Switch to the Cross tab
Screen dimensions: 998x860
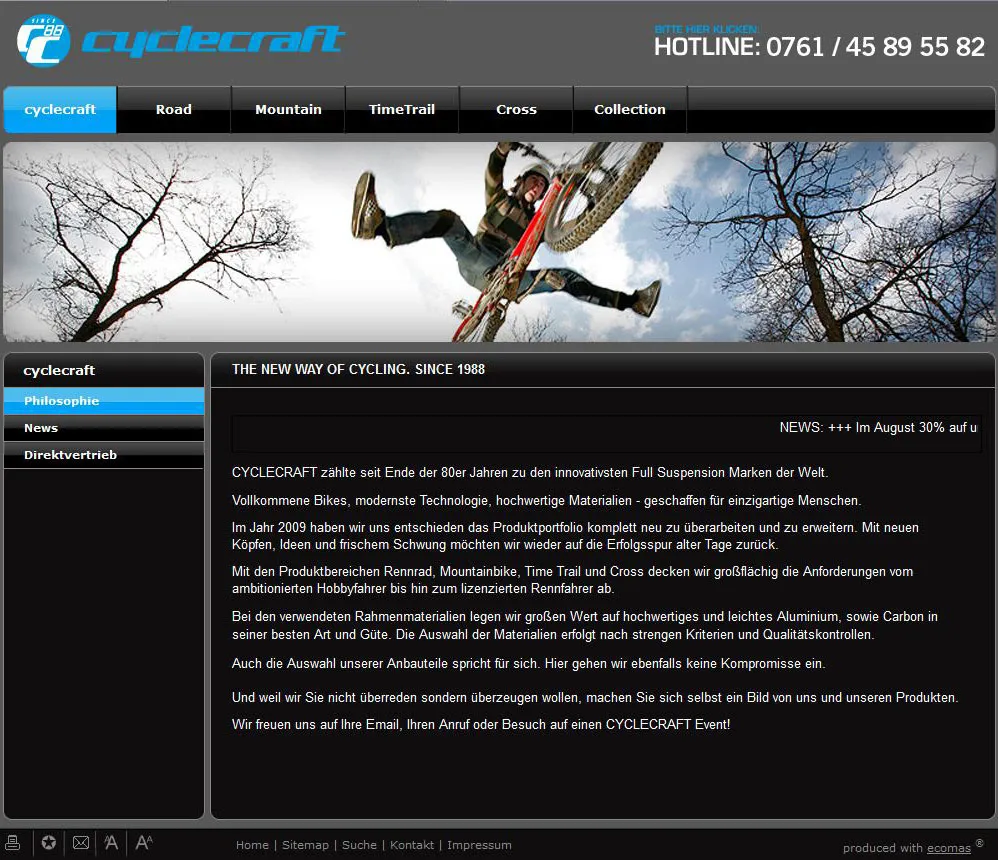tap(516, 110)
